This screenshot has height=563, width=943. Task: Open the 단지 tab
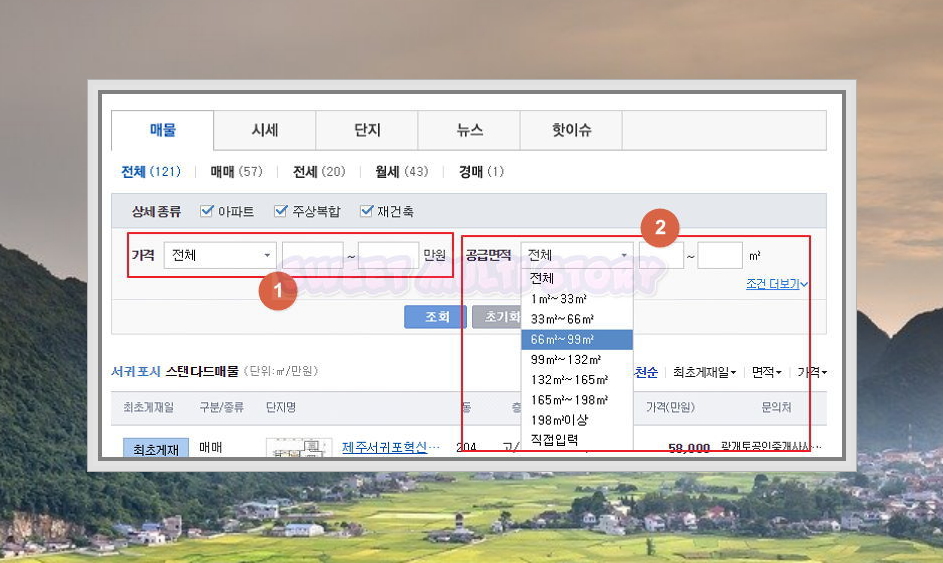coord(367,130)
